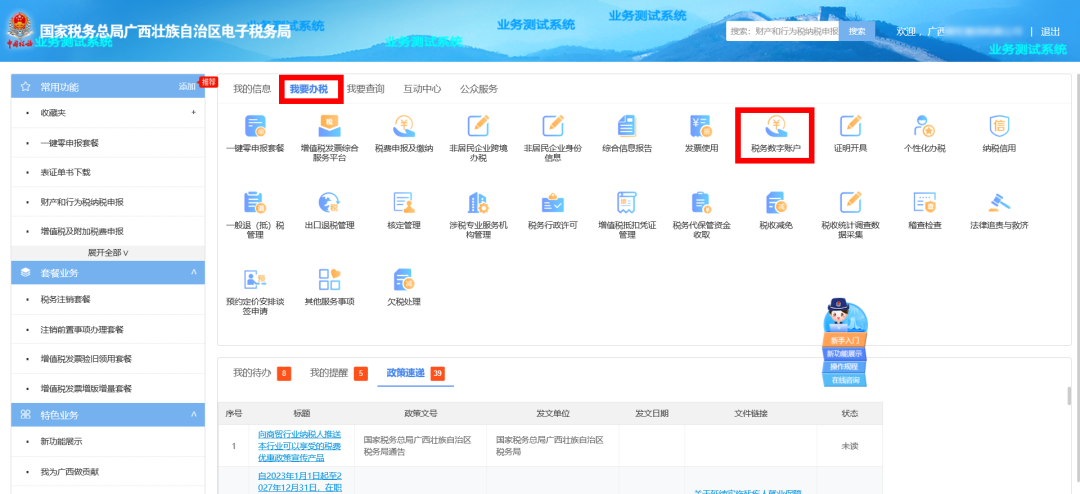Select 我的提醒 tab
Image resolution: width=1080 pixels, height=494 pixels.
(338, 373)
